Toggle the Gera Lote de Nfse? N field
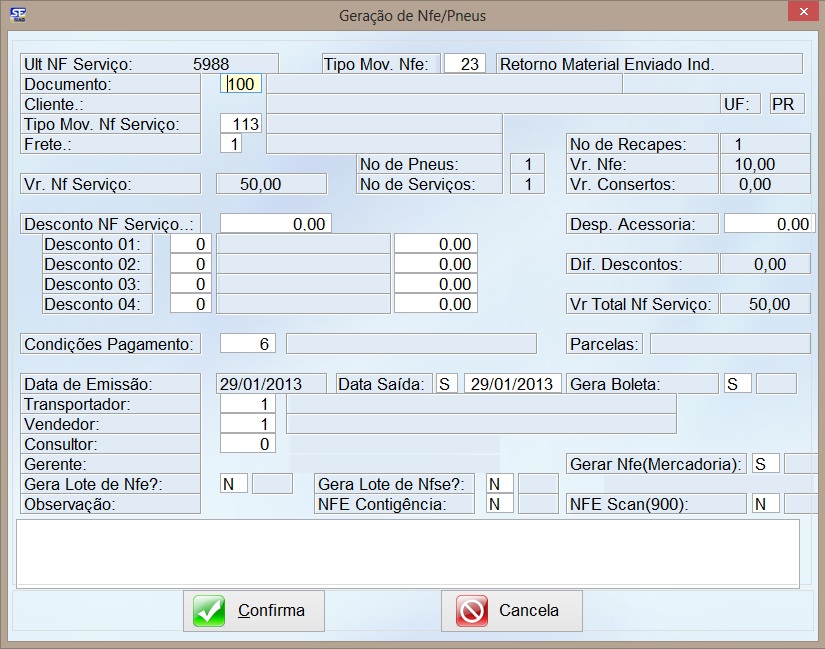Screen dimensions: 825x649 [499, 484]
